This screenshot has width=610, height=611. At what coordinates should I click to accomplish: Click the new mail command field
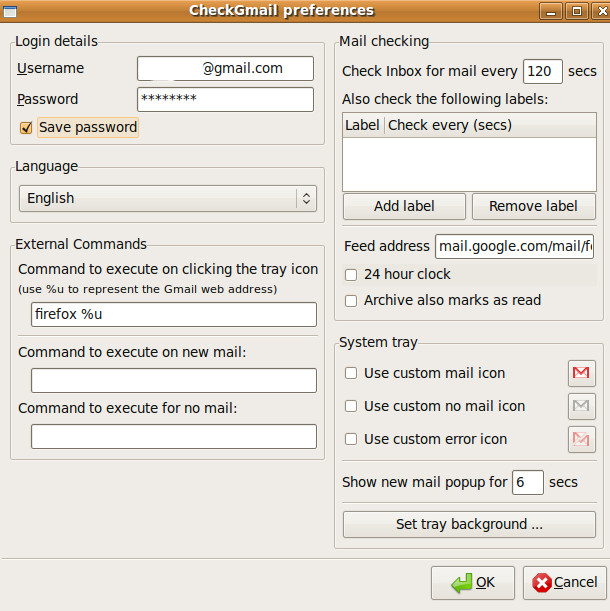pyautogui.click(x=174, y=380)
